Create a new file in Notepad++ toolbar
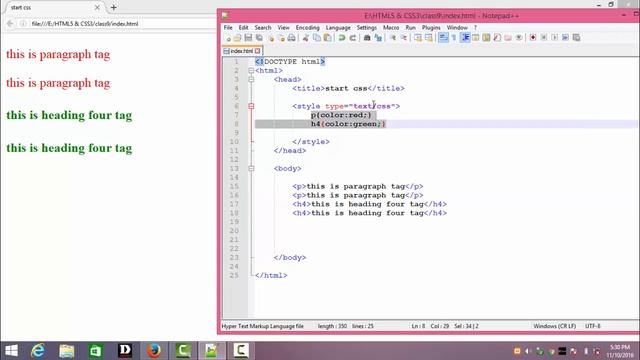 click(x=228, y=38)
